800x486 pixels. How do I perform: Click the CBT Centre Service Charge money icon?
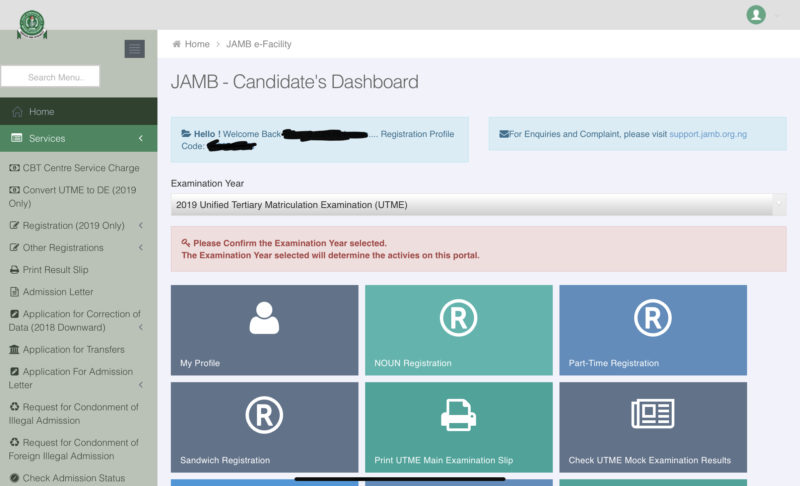coord(14,168)
